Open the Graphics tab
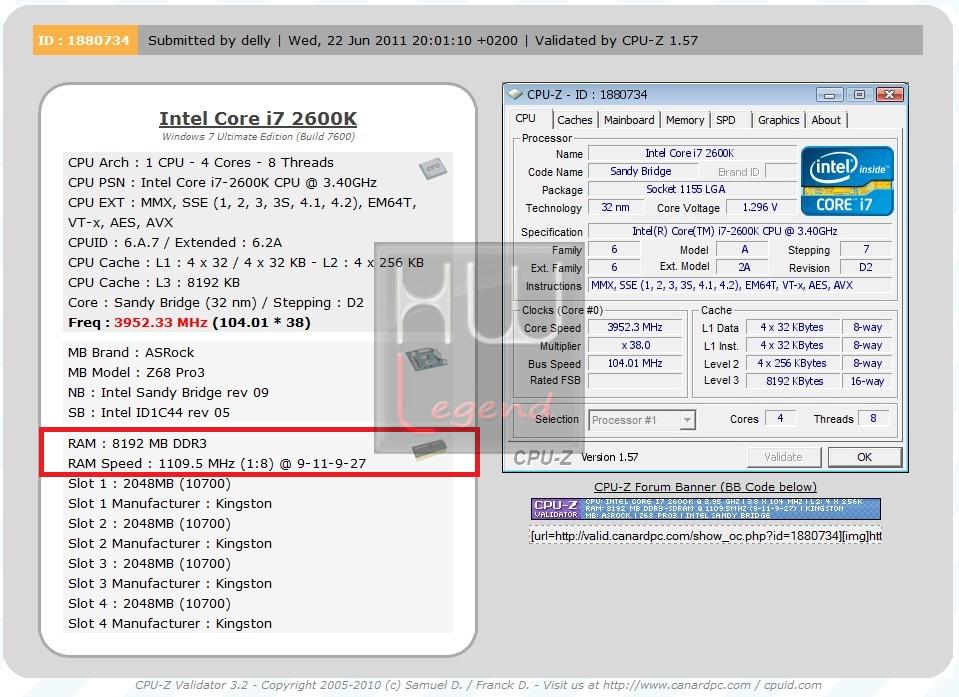The image size is (959, 697). 778,120
